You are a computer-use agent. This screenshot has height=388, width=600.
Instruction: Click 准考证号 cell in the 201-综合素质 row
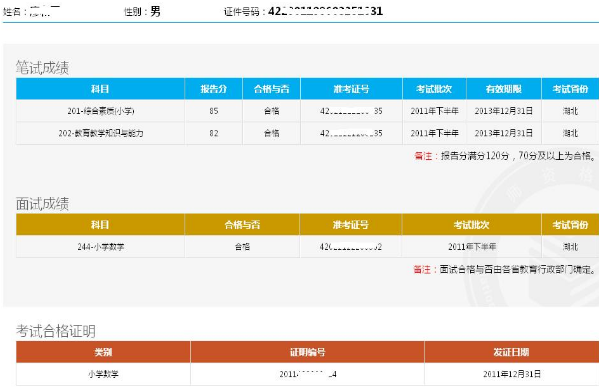(x=351, y=111)
